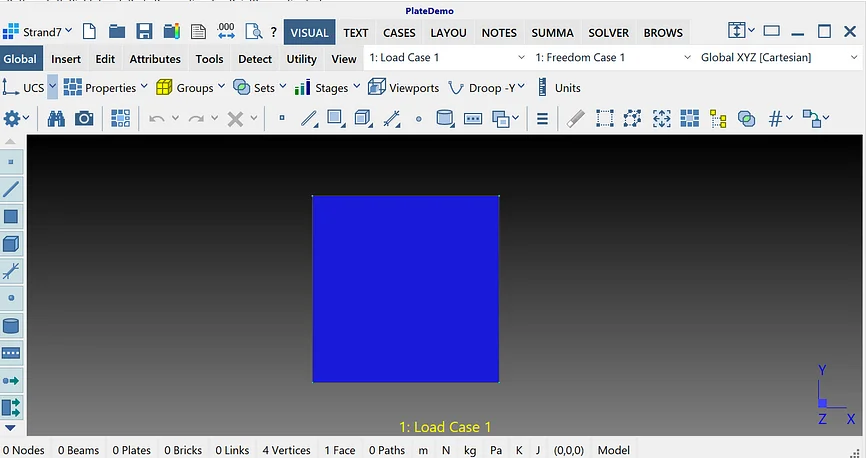Open the Attributes menu
866x458 pixels.
coord(155,59)
